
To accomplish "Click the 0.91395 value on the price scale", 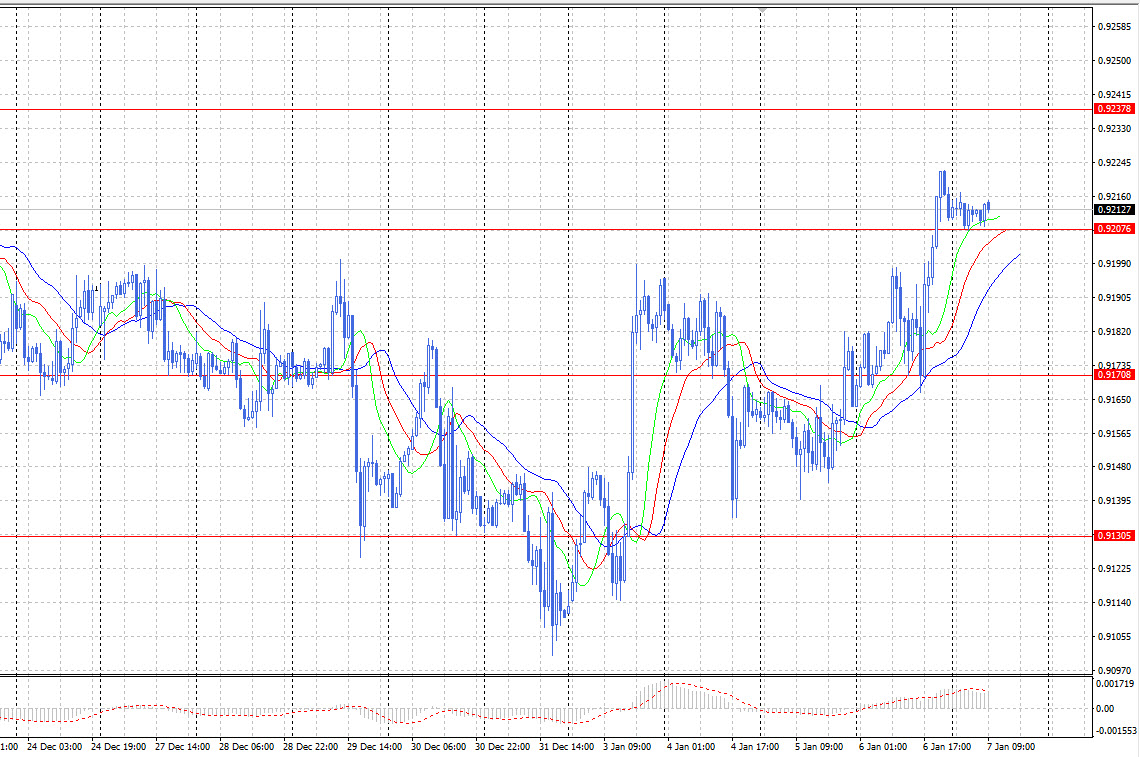I will tap(1114, 500).
